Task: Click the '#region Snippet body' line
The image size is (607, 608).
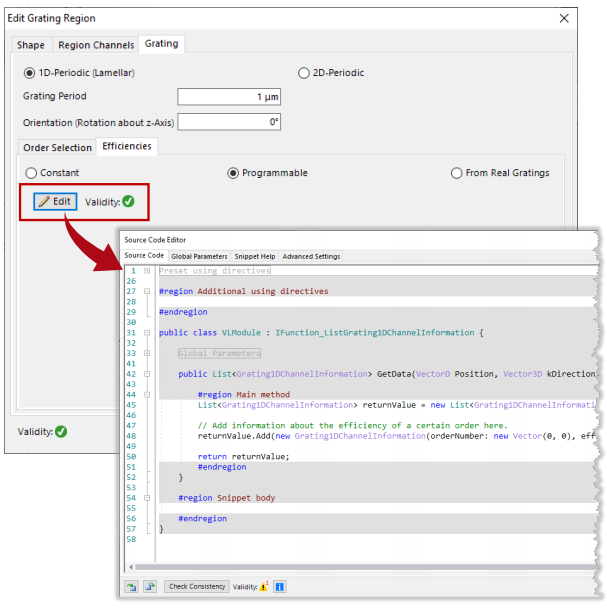Action: tap(227, 498)
